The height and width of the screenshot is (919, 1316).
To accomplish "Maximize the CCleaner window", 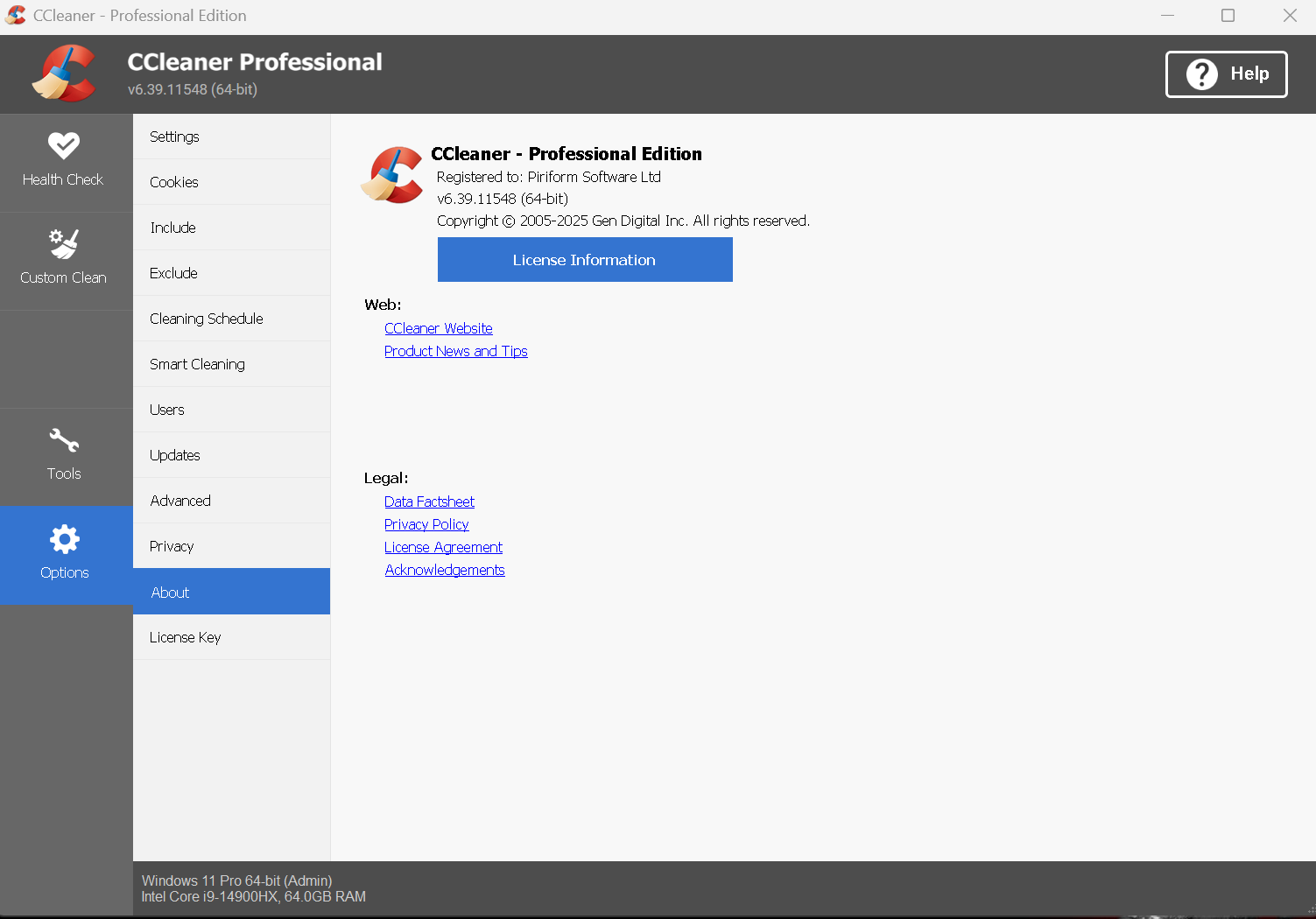I will coord(1228,15).
